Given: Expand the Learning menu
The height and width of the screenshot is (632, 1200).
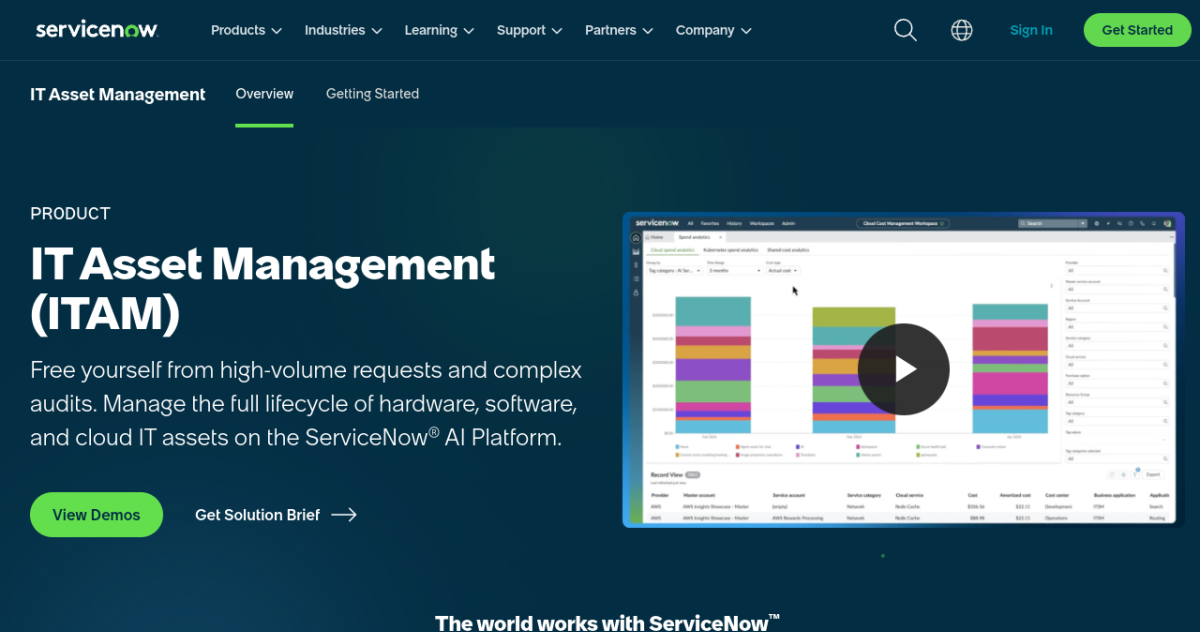Looking at the screenshot, I should (x=439, y=30).
